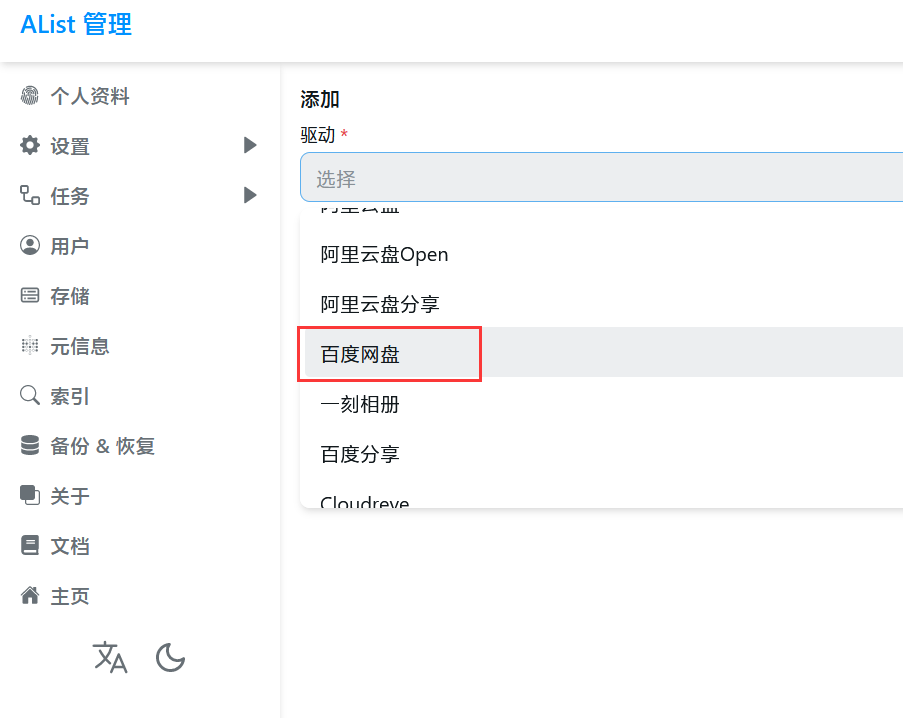Click the house icon beside 主页
Viewport: 903px width, 718px height.
click(30, 595)
